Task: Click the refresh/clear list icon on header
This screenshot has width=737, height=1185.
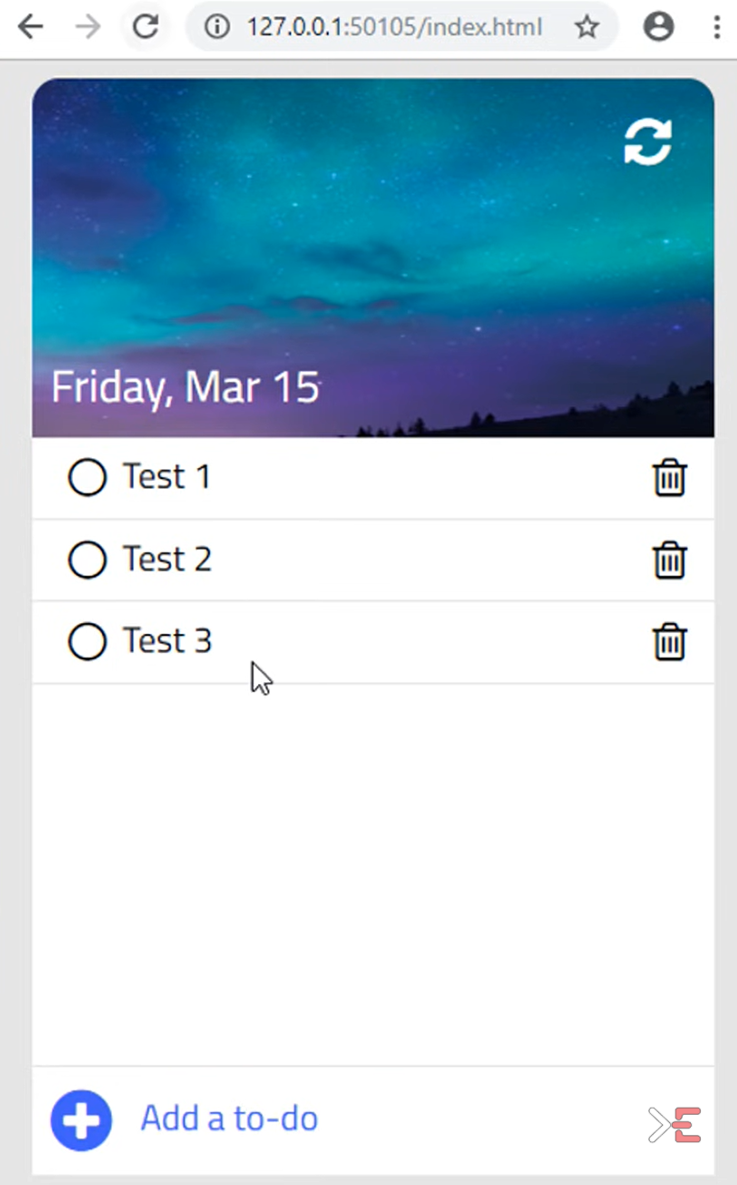Action: pyautogui.click(x=648, y=142)
